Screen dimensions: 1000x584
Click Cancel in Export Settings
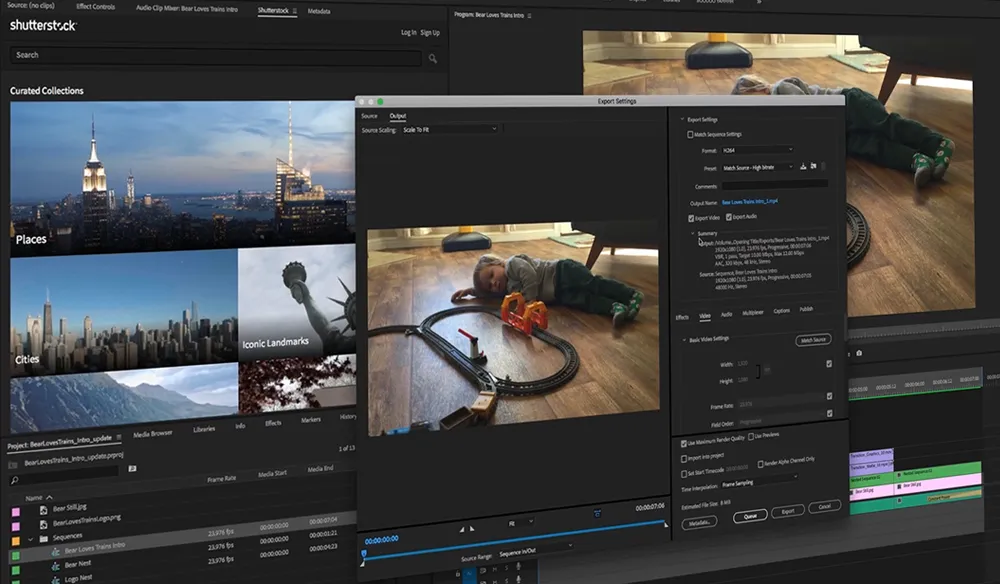click(825, 507)
